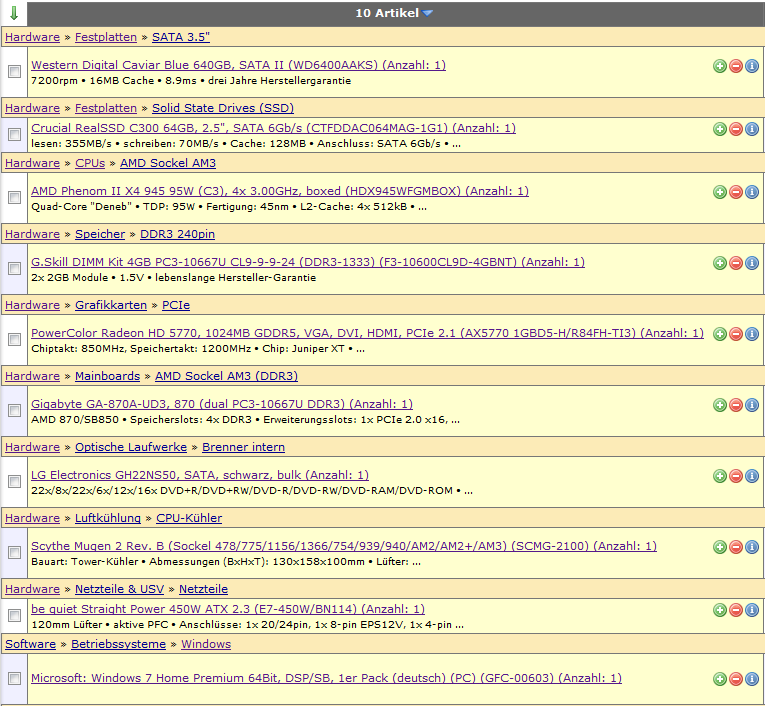The width and height of the screenshot is (765, 706).
Task: Tick PowerColor Radeon HD 5770 checkbox
Action: 15,339
